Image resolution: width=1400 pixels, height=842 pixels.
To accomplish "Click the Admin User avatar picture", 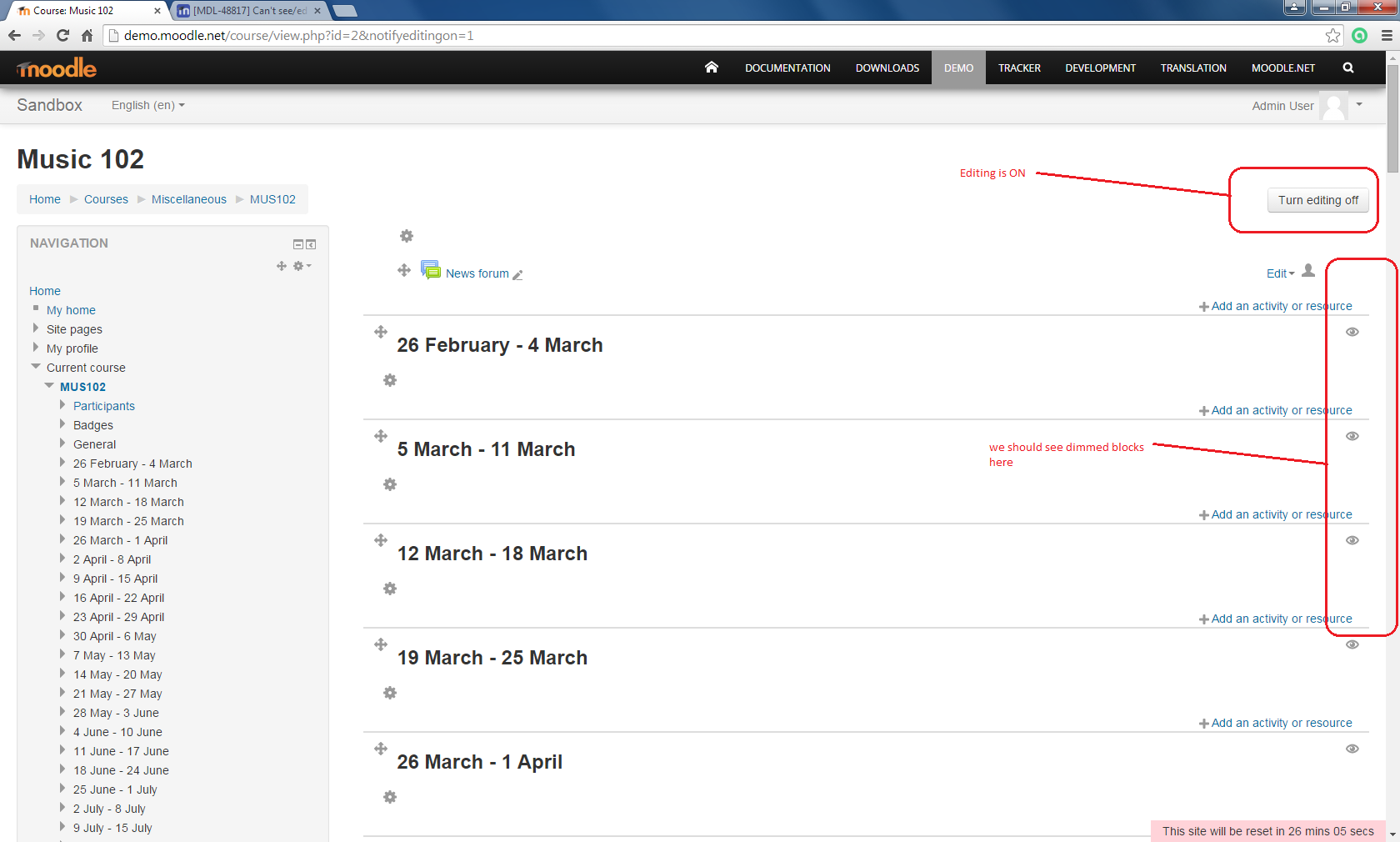I will (1333, 106).
